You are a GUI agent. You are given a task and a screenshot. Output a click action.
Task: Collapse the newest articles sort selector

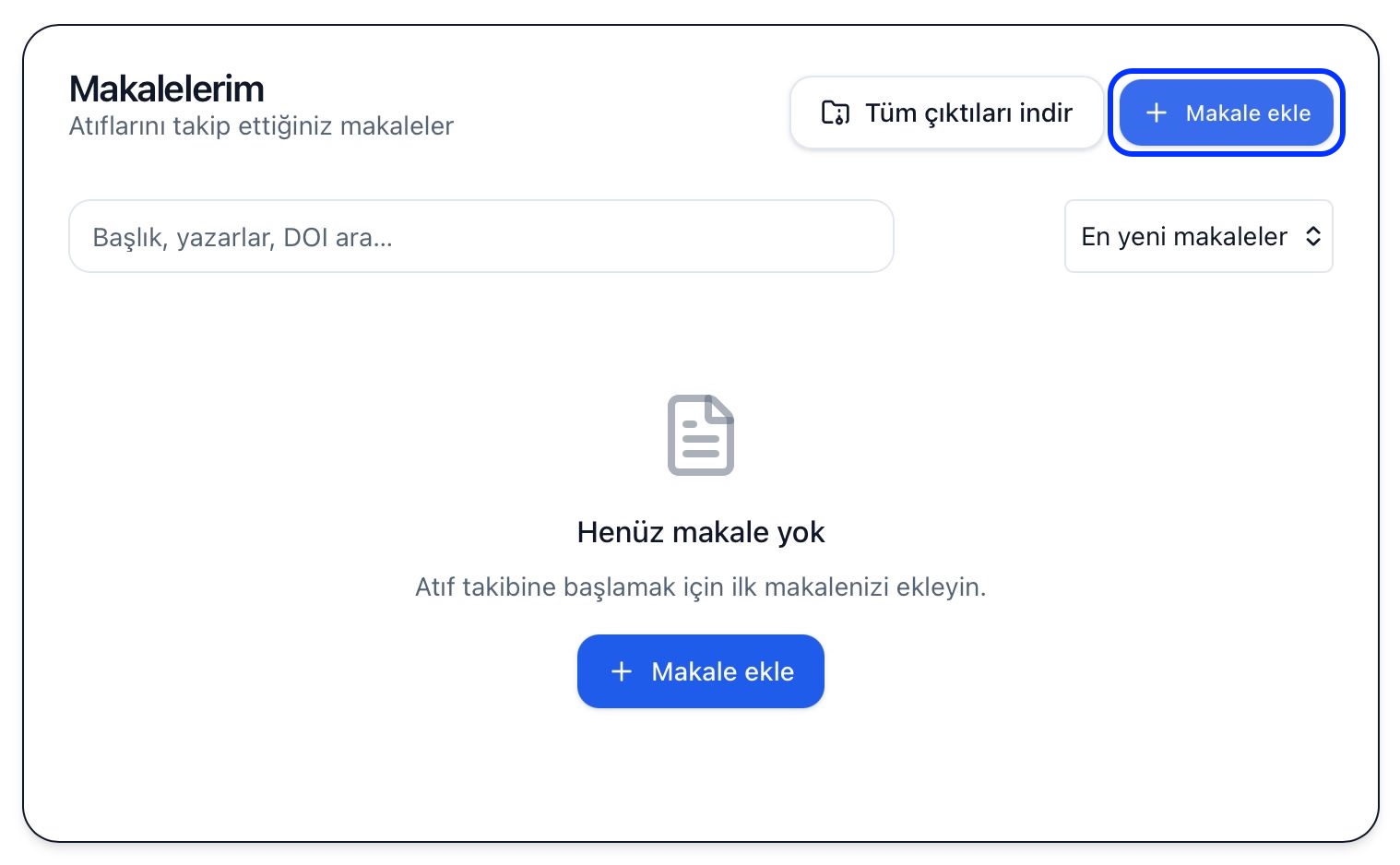[1198, 236]
